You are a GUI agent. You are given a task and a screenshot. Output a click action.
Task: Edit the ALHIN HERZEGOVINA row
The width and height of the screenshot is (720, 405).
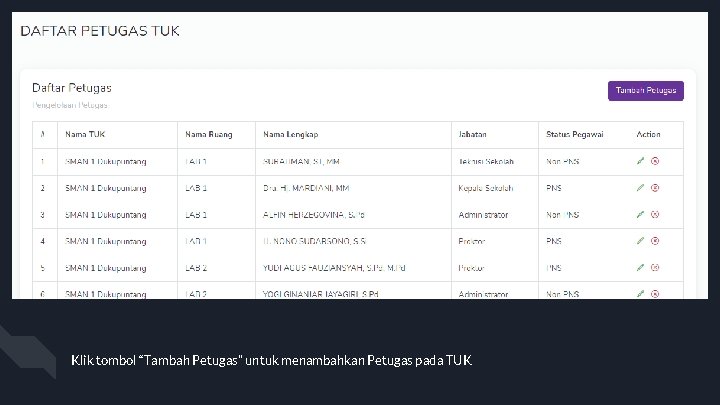click(640, 214)
